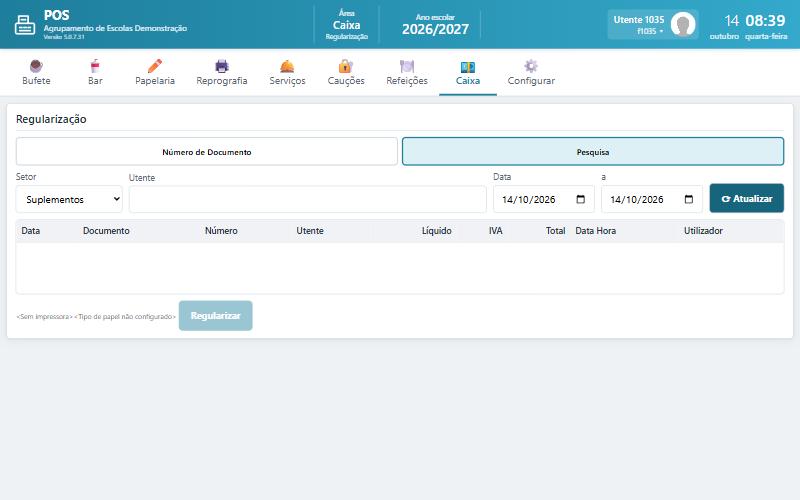Click the Área Caixa Regularização header
Screen dimensions: 800x500
[346, 24]
